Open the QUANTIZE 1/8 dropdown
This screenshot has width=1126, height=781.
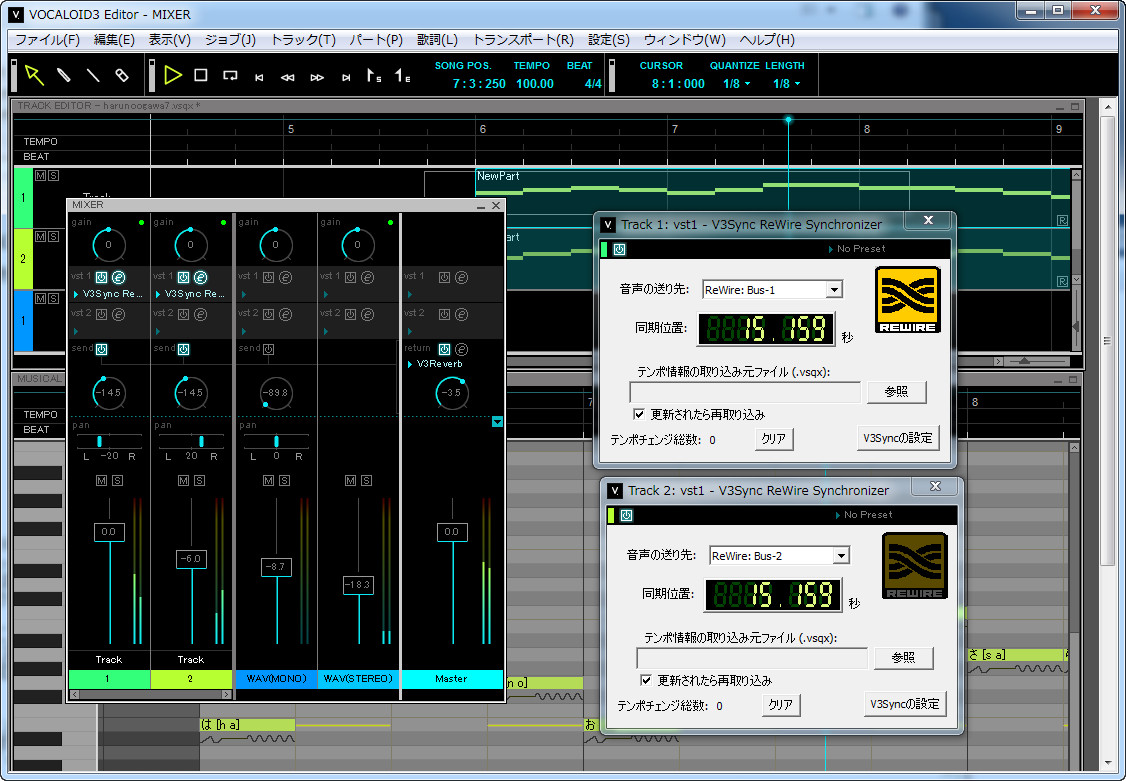click(x=736, y=84)
